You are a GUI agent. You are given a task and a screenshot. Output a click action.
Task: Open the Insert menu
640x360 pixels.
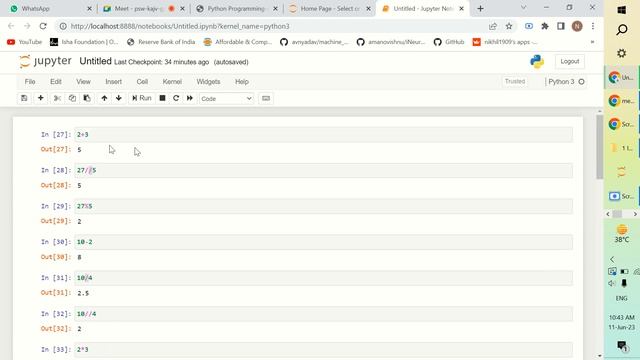coord(113,82)
